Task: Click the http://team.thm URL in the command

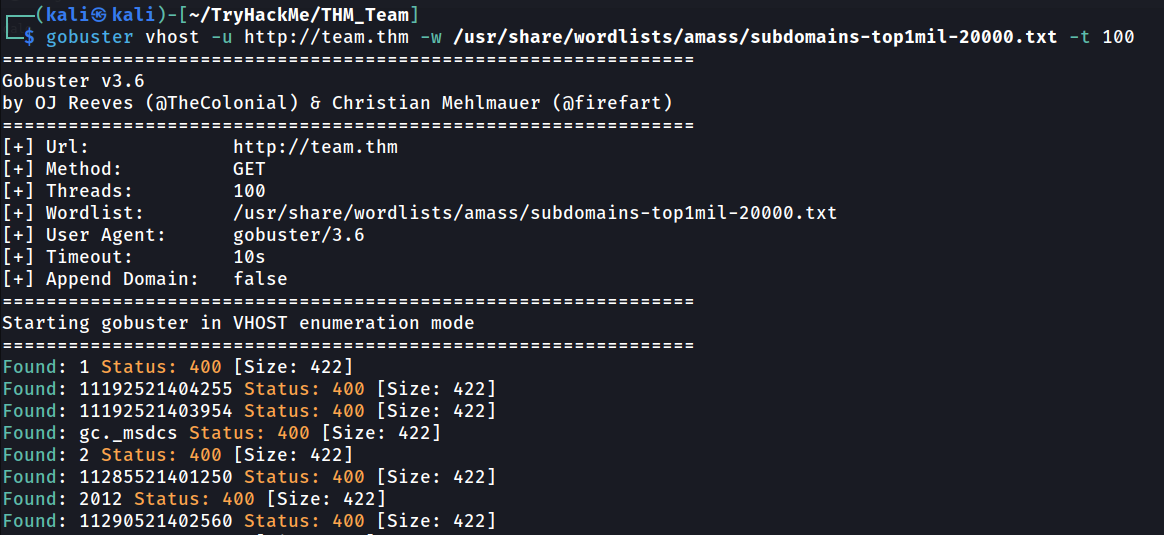Action: coord(327,37)
